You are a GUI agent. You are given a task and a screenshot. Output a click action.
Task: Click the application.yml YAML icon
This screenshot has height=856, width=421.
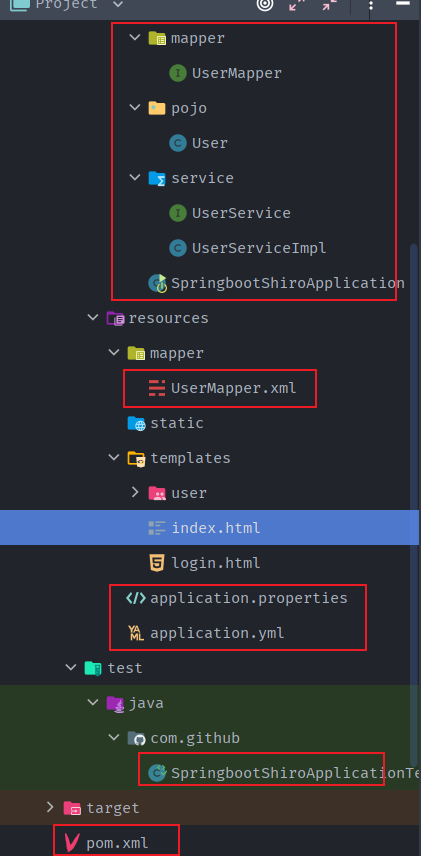(x=135, y=633)
